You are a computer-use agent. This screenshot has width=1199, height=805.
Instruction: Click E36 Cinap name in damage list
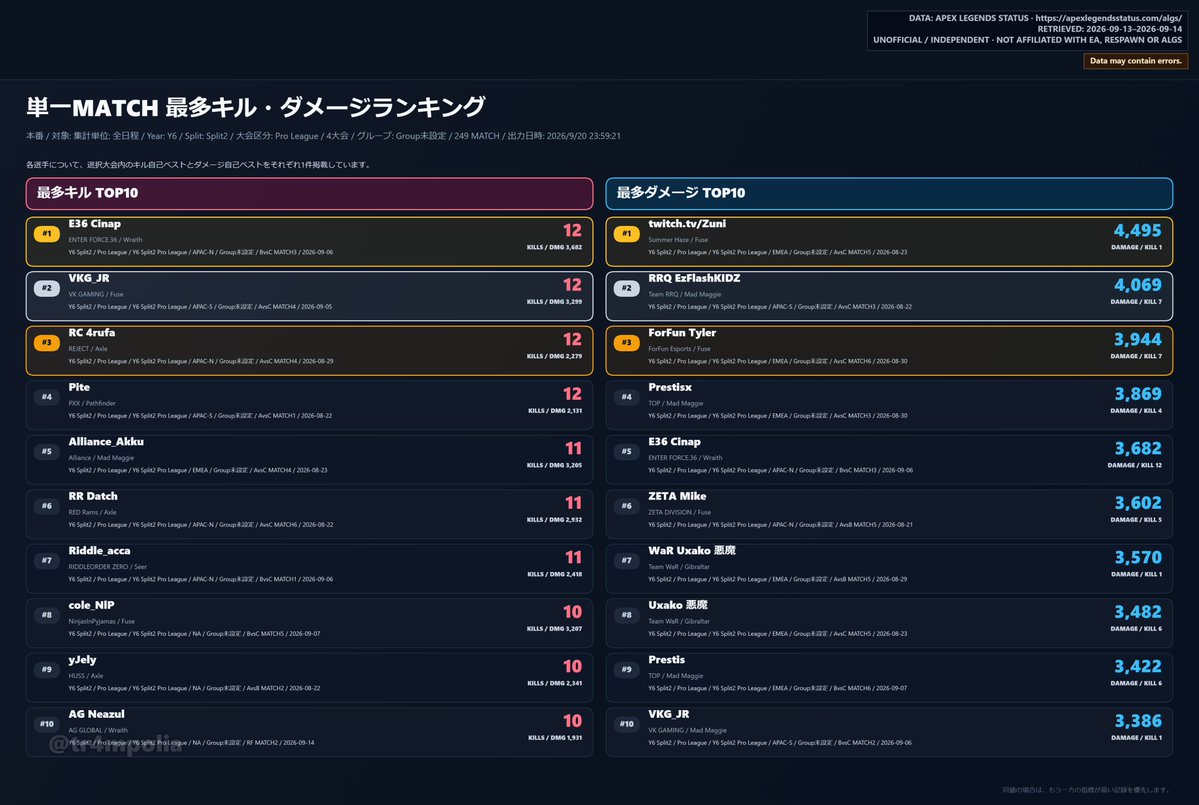coord(674,442)
